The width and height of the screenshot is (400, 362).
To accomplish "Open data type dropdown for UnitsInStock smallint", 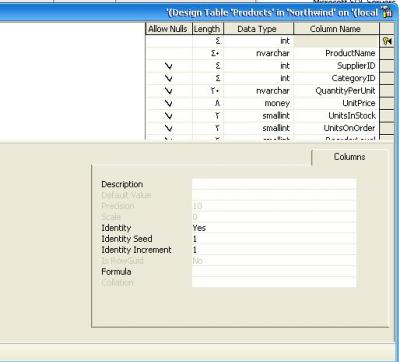I will pos(258,116).
